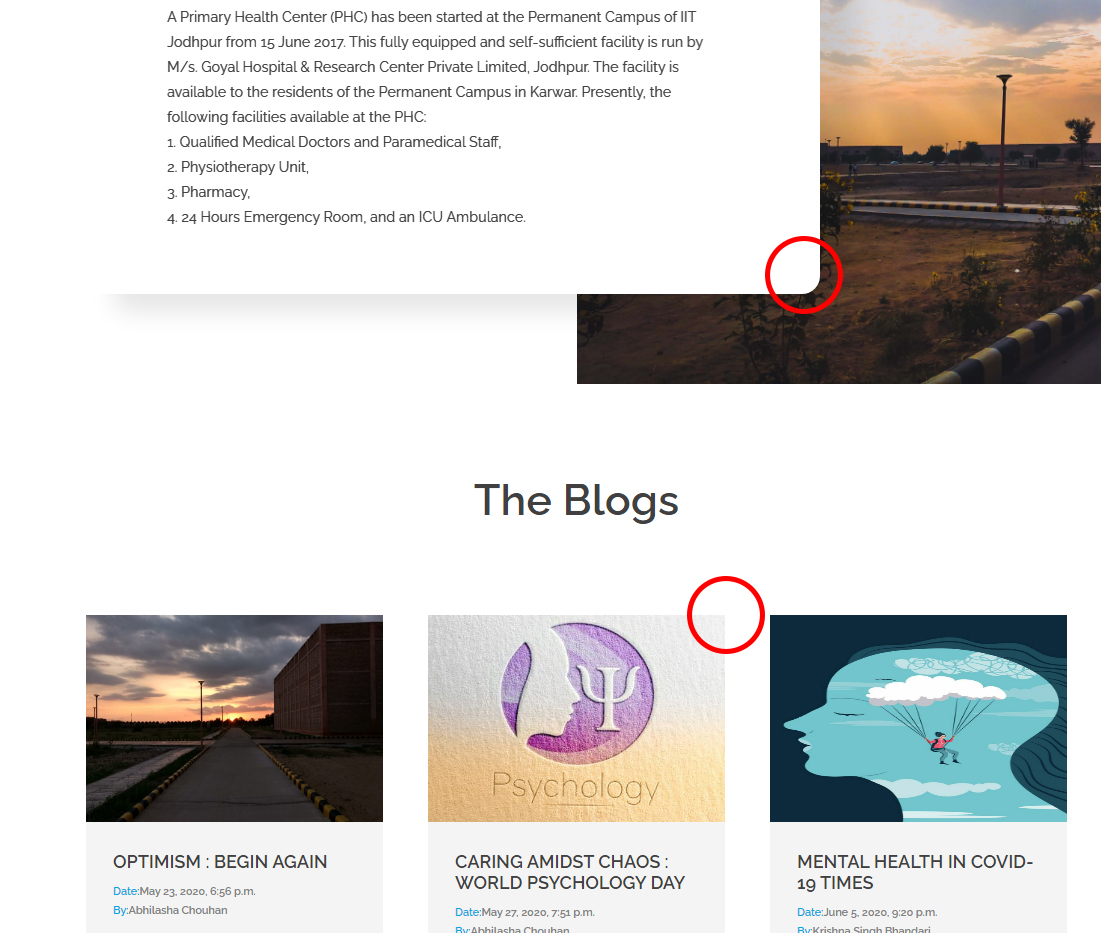This screenshot has height=933, width=1101.
Task: Click the parachute head illustration thumbnail
Action: (918, 718)
